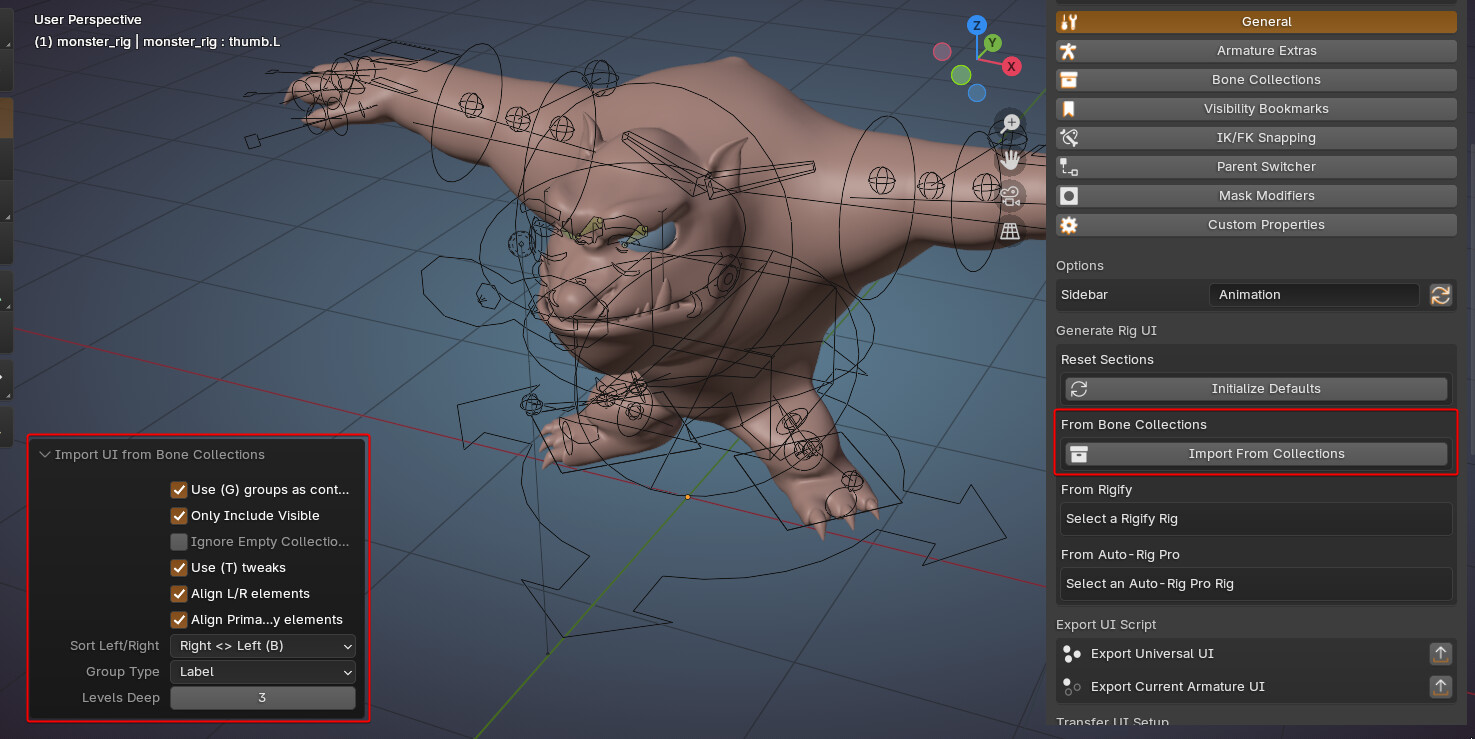Collapse Import UI from Bone Collections panel
Image resolution: width=1475 pixels, height=739 pixels.
pyautogui.click(x=45, y=455)
